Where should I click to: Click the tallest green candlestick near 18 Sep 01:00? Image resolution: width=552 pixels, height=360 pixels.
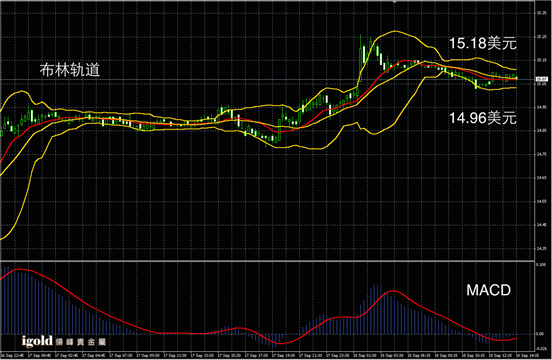(361, 58)
